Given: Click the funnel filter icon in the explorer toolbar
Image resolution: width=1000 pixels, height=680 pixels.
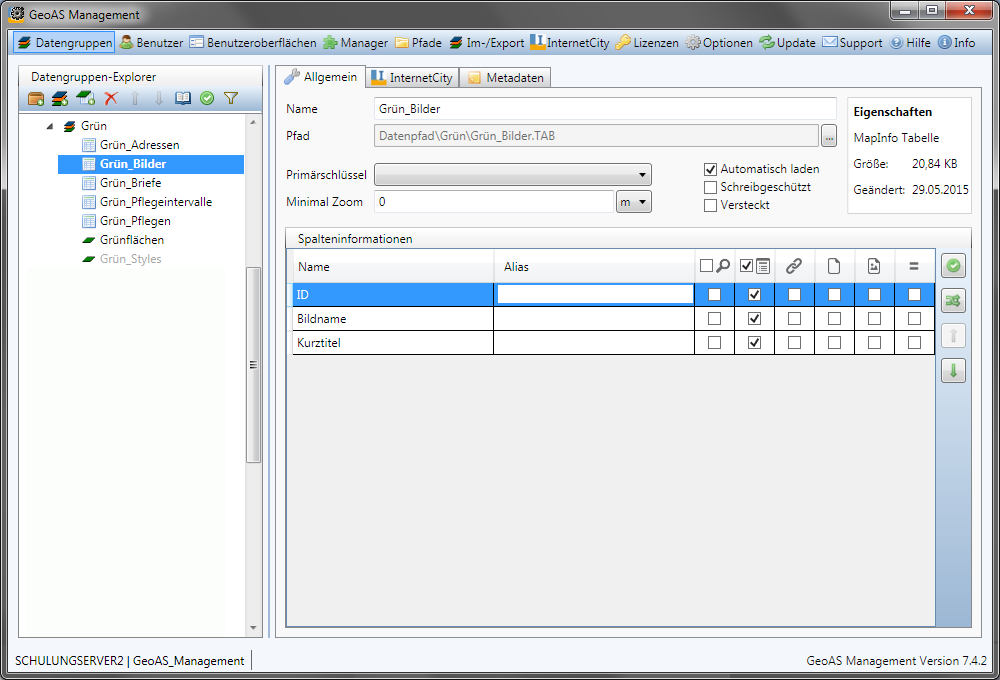Looking at the screenshot, I should tap(231, 98).
